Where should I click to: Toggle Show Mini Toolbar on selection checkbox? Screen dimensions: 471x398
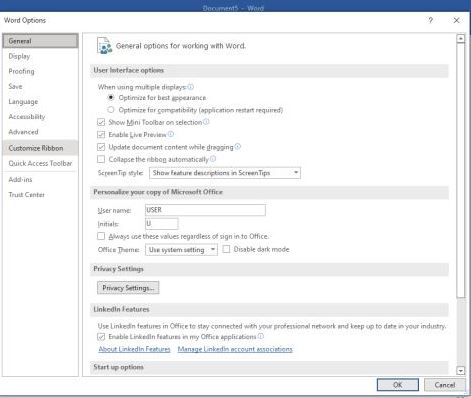[101, 122]
